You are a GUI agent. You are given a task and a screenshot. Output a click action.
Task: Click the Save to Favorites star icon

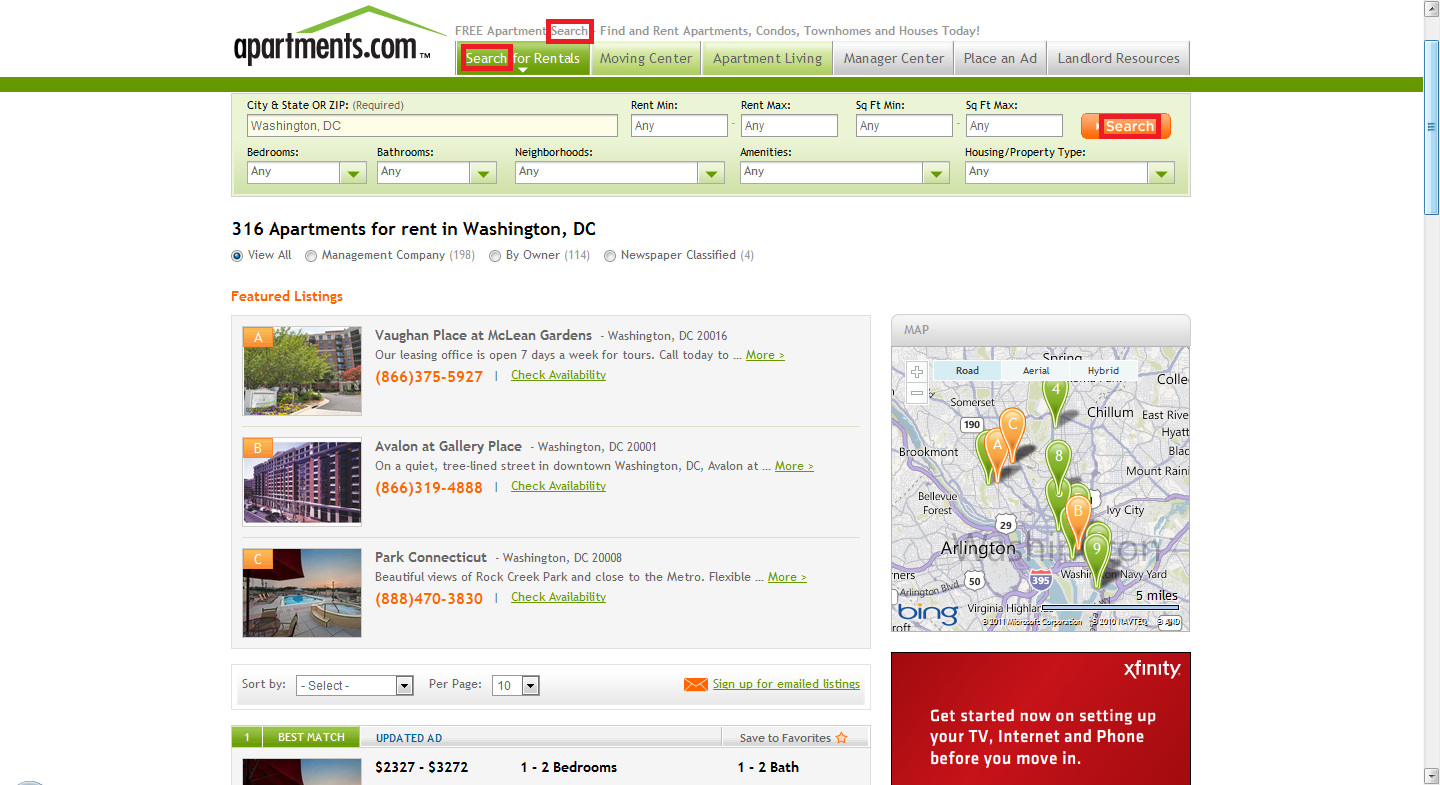click(841, 738)
